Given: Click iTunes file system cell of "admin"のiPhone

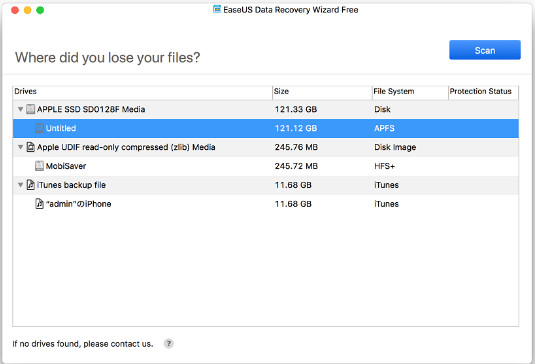Looking at the screenshot, I should click(386, 204).
